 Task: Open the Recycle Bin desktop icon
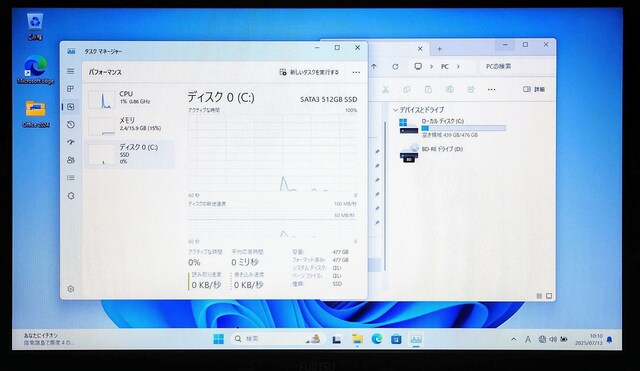[x=35, y=27]
